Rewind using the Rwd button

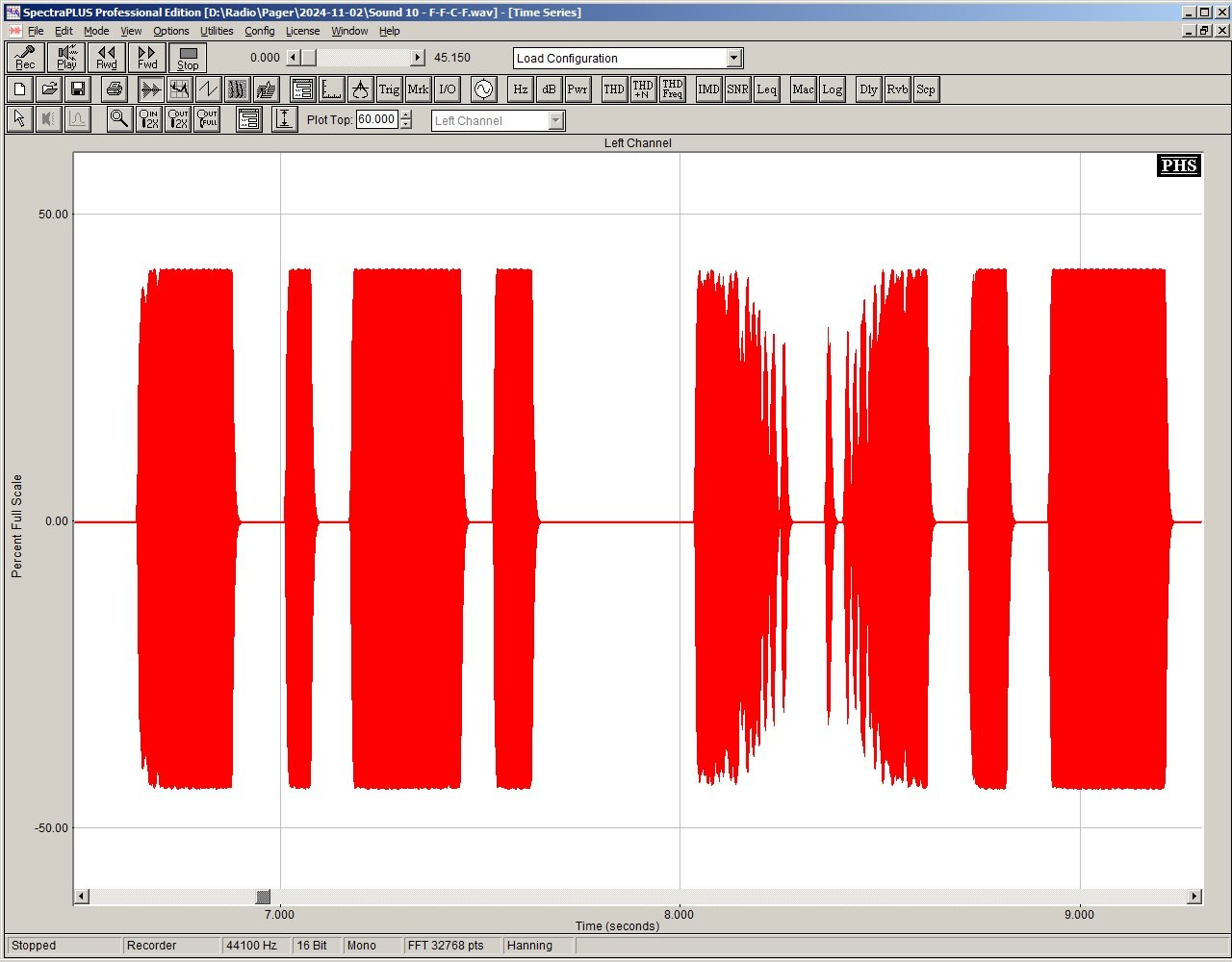[107, 58]
